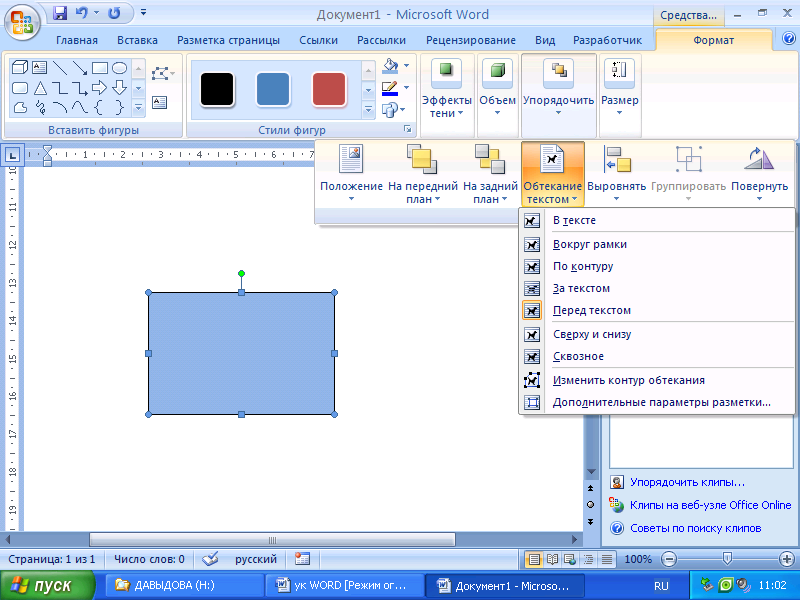Click the spelling check status icon

(x=210, y=559)
